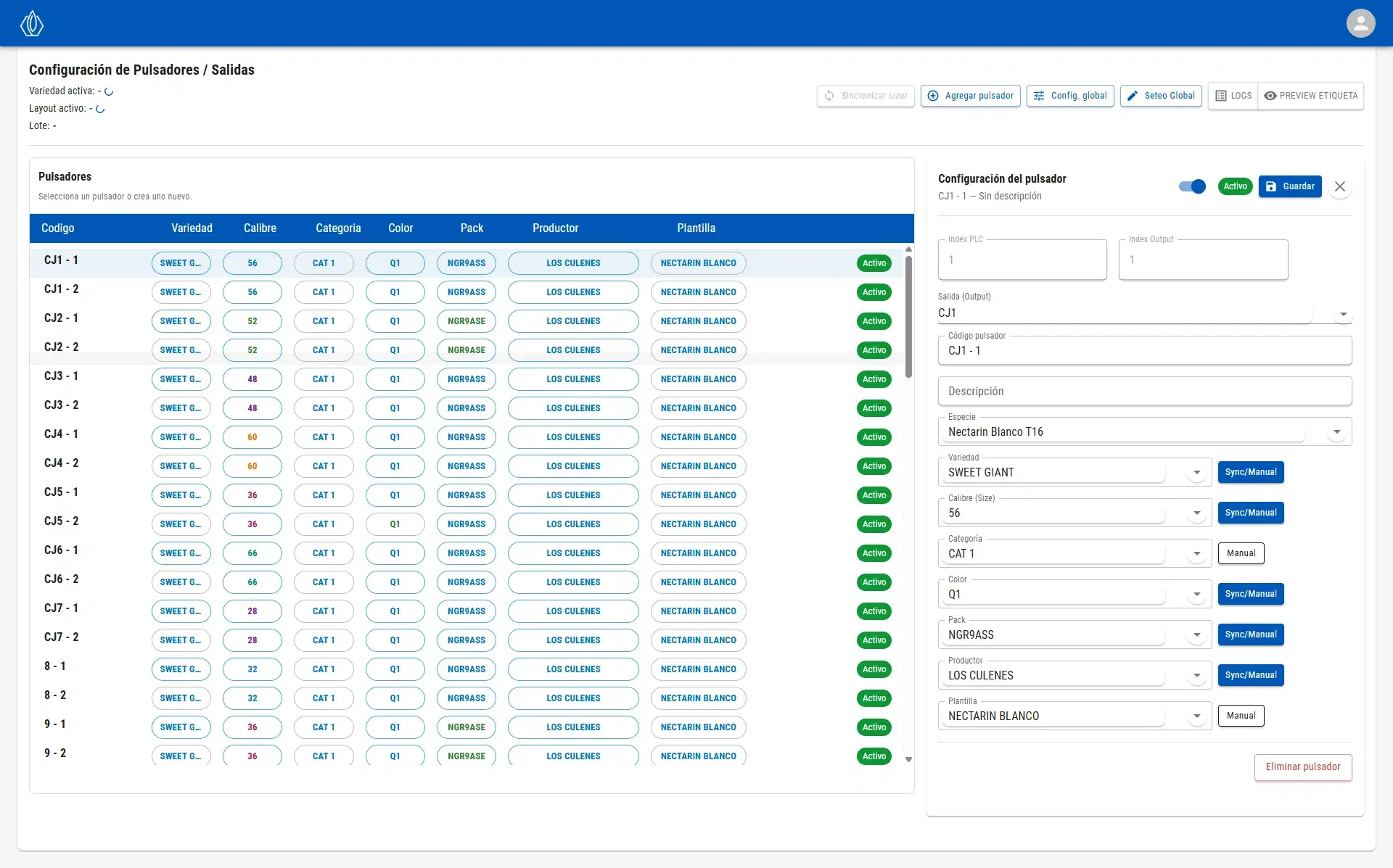Select pulsador row CJ1 - 2
The height and width of the screenshot is (868, 1393).
(467, 292)
